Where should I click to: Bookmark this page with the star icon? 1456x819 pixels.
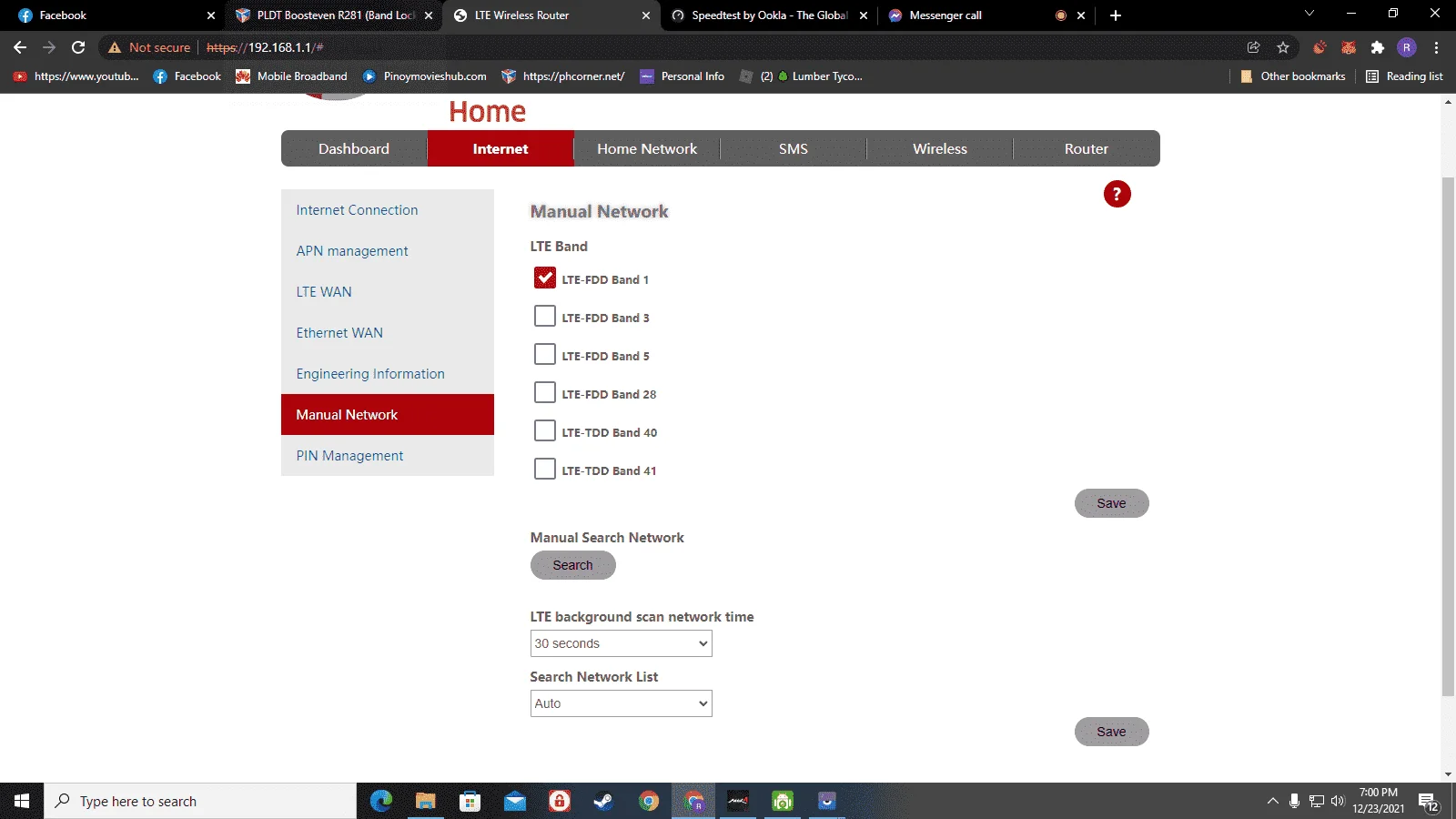(1283, 47)
